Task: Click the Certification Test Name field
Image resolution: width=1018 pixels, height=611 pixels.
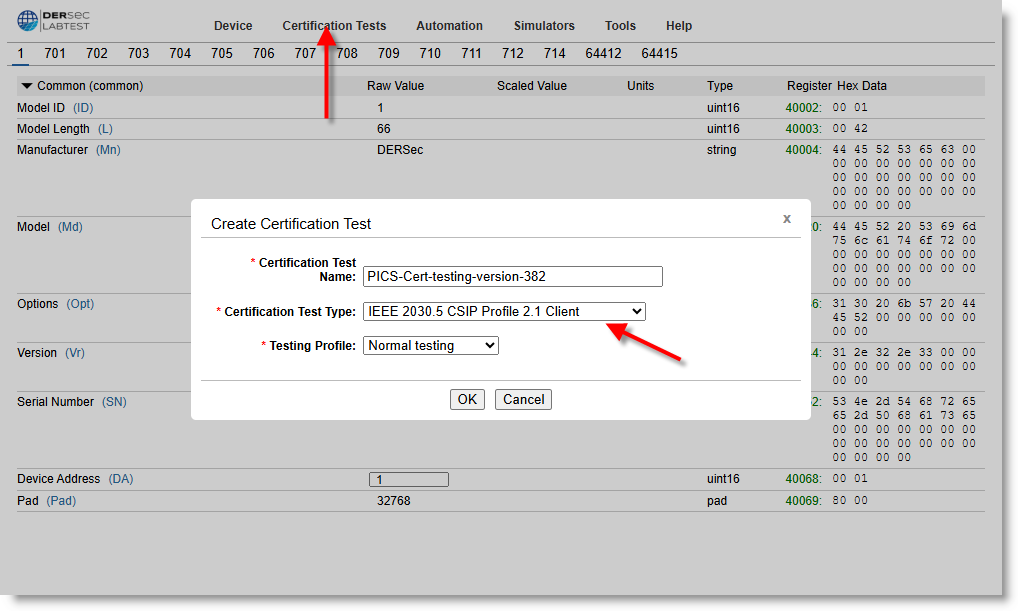Action: click(x=513, y=277)
